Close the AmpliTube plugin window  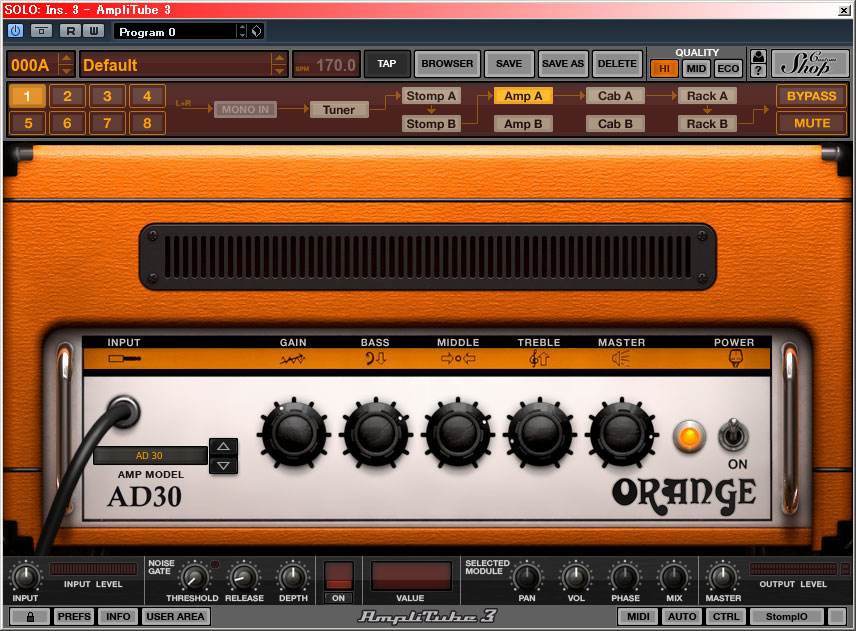843,10
